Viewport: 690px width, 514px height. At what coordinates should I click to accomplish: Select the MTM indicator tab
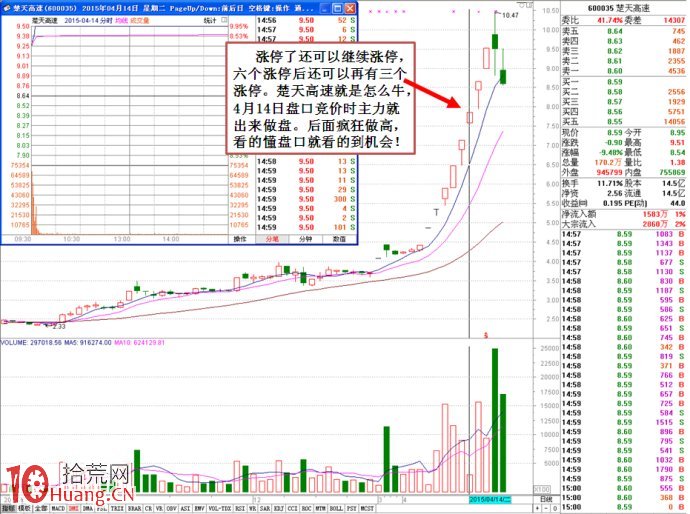[x=320, y=508]
